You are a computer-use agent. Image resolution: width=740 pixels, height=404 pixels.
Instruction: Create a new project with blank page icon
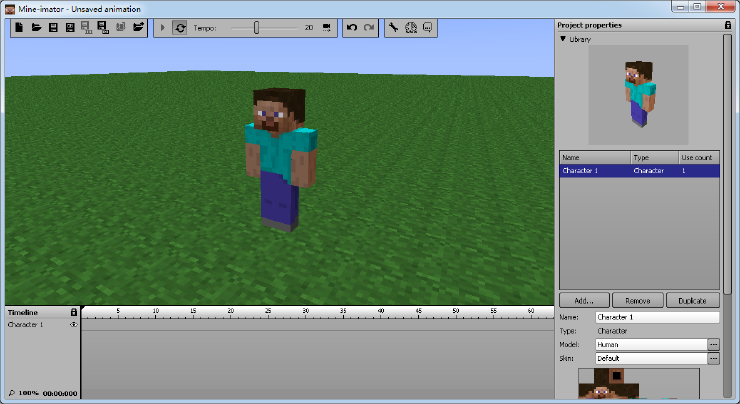click(x=19, y=27)
